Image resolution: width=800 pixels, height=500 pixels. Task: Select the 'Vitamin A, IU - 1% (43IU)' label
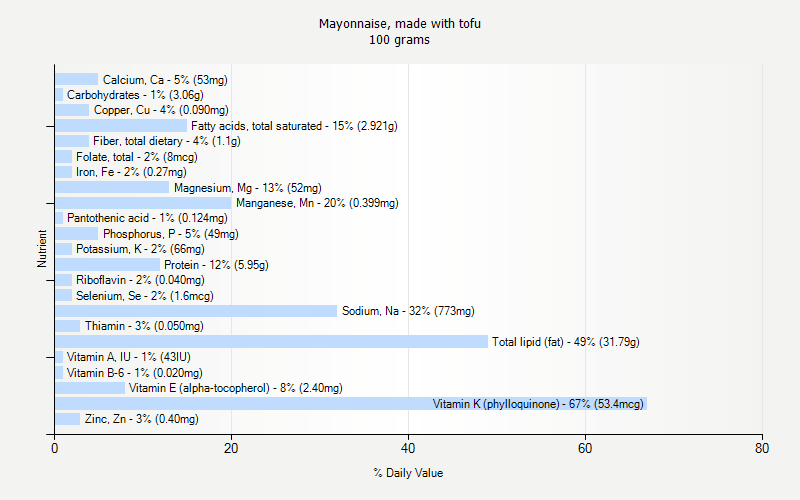(129, 357)
